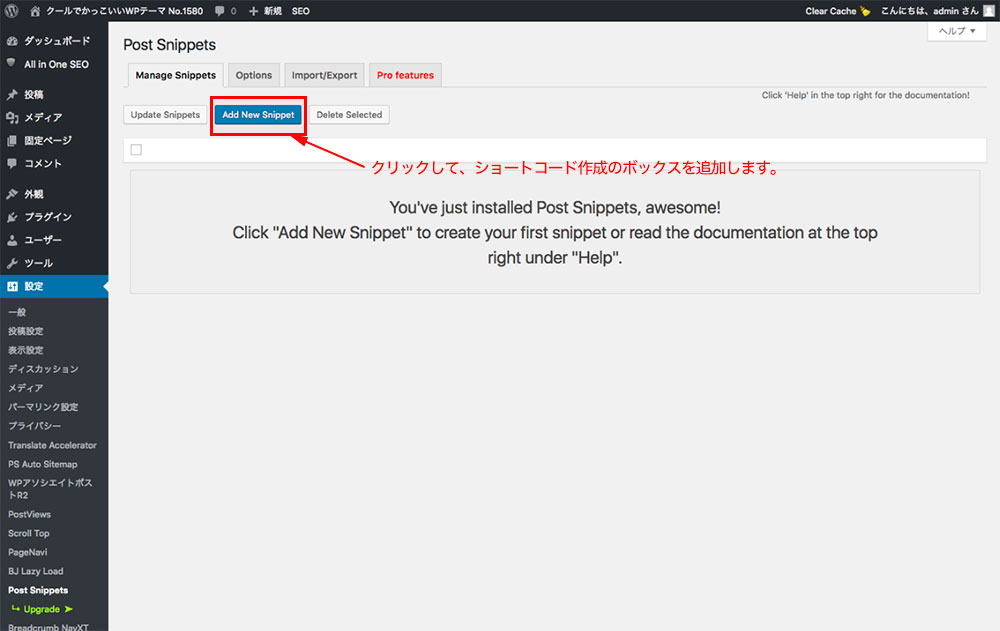Click the Posts pushpin icon
This screenshot has height=631, width=1000.
(x=12, y=94)
